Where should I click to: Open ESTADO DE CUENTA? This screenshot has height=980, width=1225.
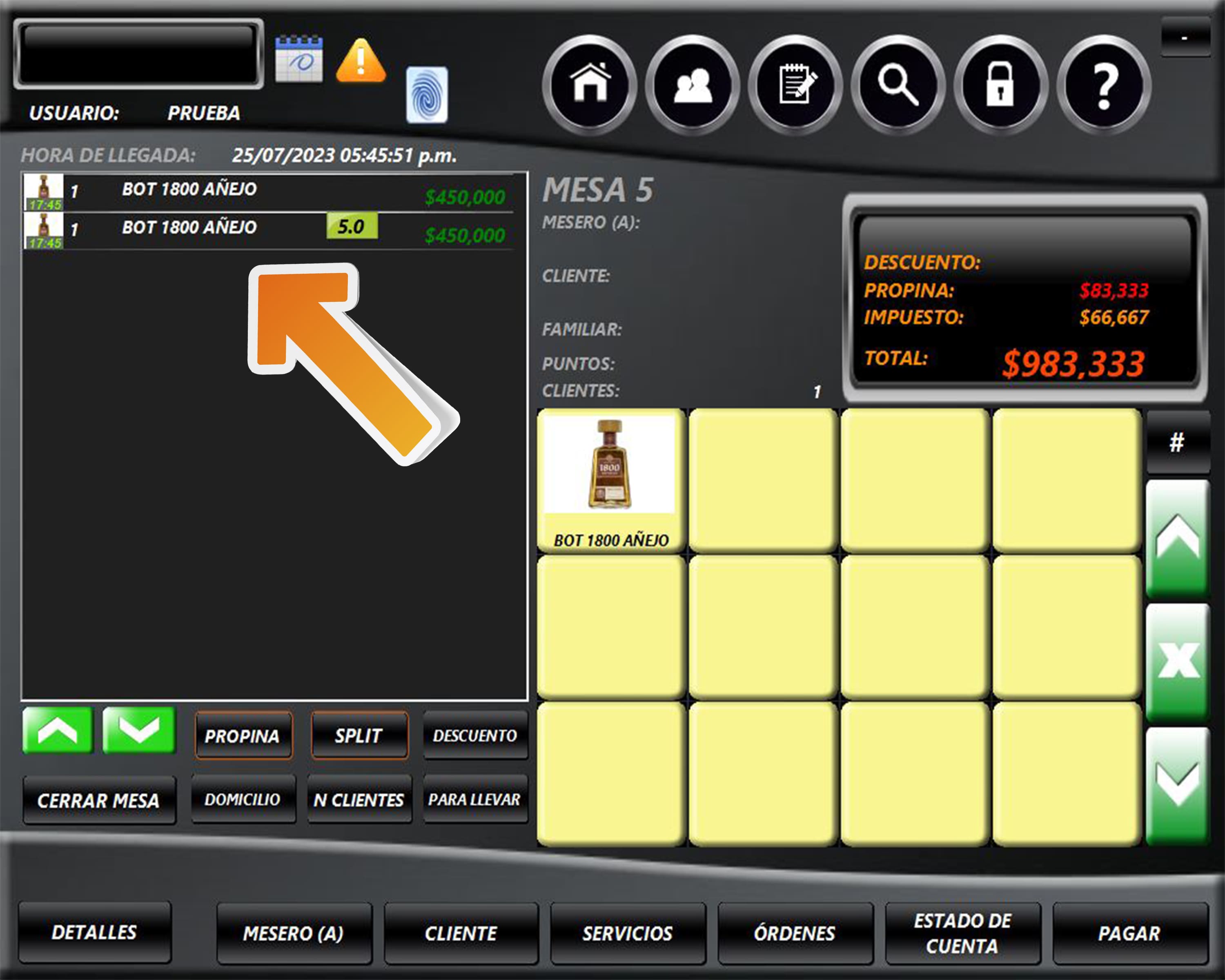[962, 933]
